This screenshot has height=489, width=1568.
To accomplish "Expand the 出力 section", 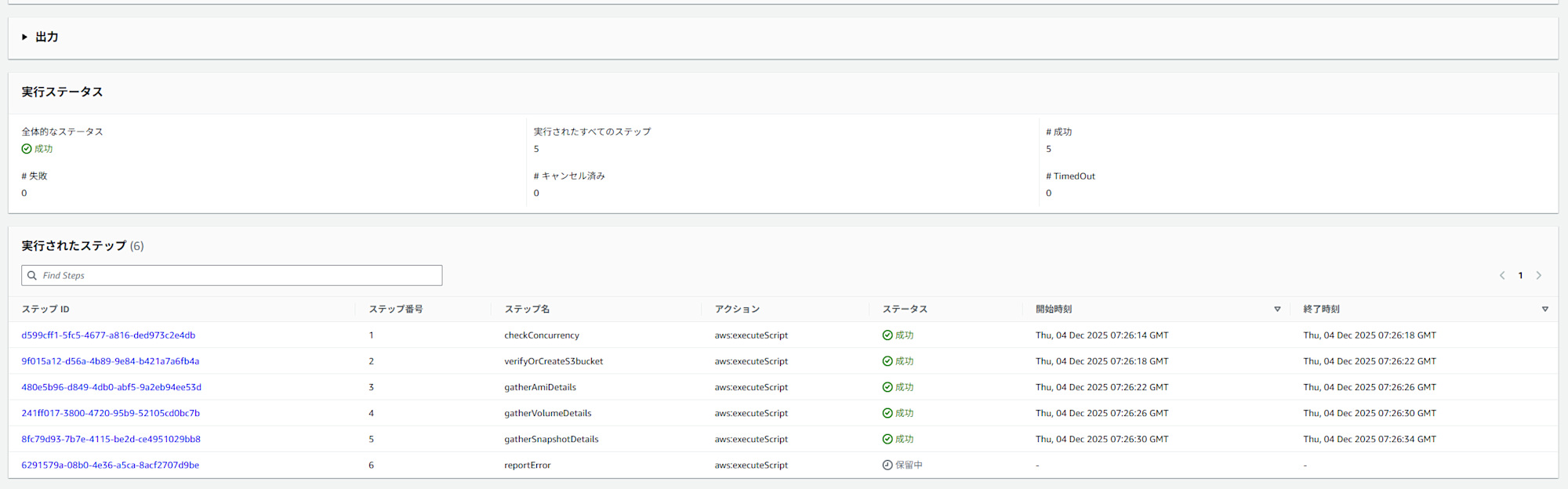I will point(25,37).
